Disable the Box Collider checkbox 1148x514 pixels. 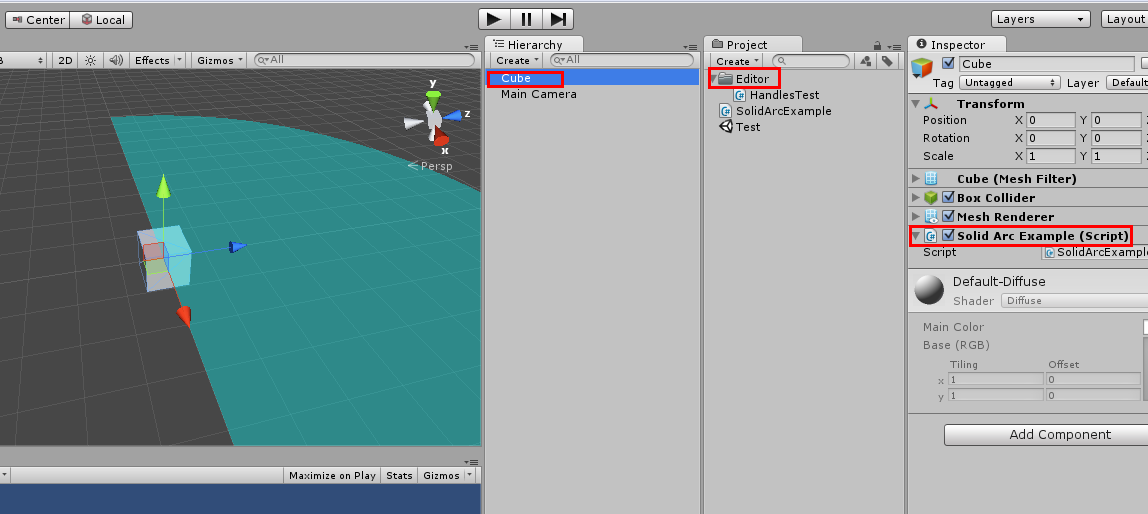point(948,198)
